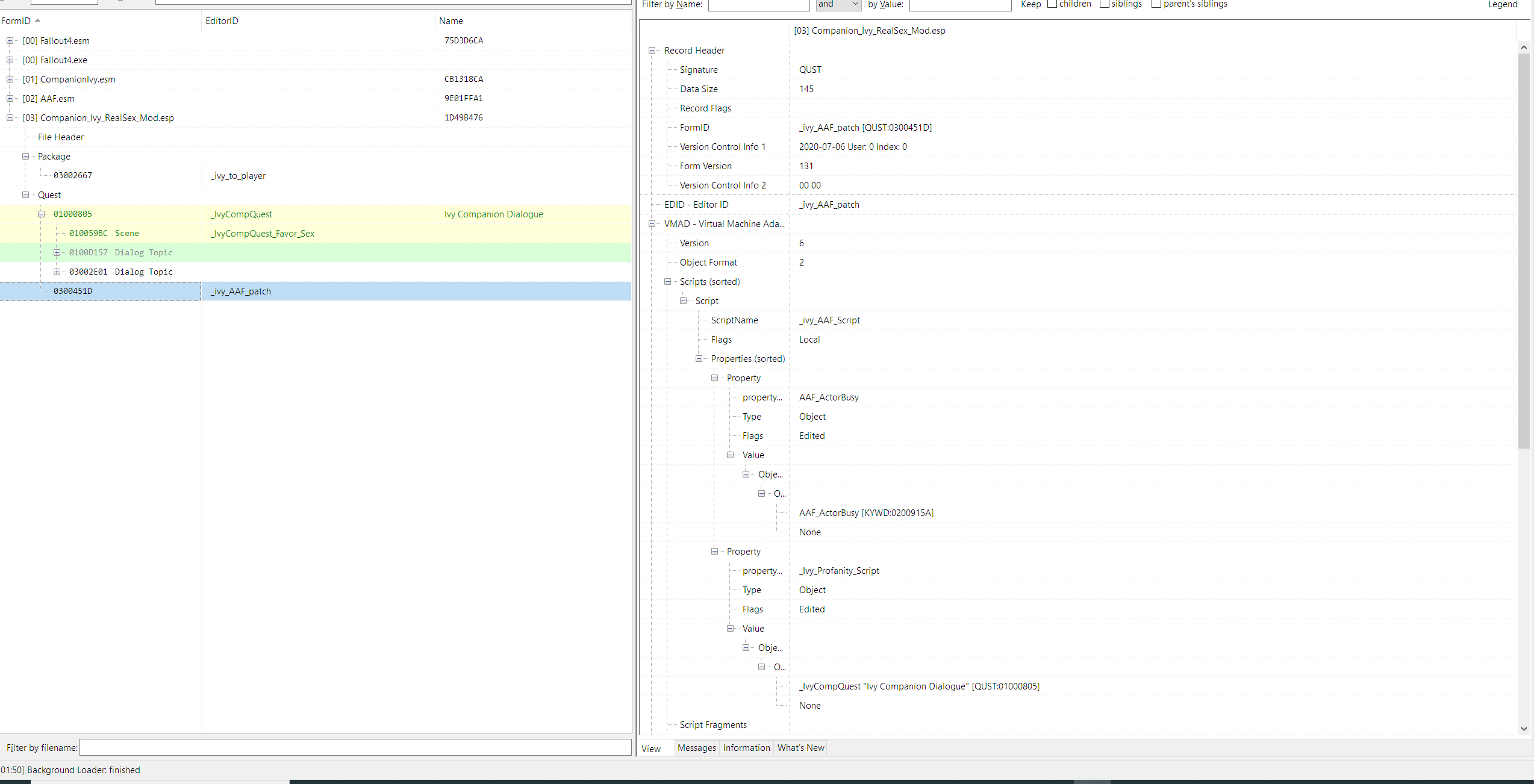Collapse the [03] Companion_Ivy_RealSex_Mod.esp node
This screenshot has width=1534, height=784.
tap(10, 118)
